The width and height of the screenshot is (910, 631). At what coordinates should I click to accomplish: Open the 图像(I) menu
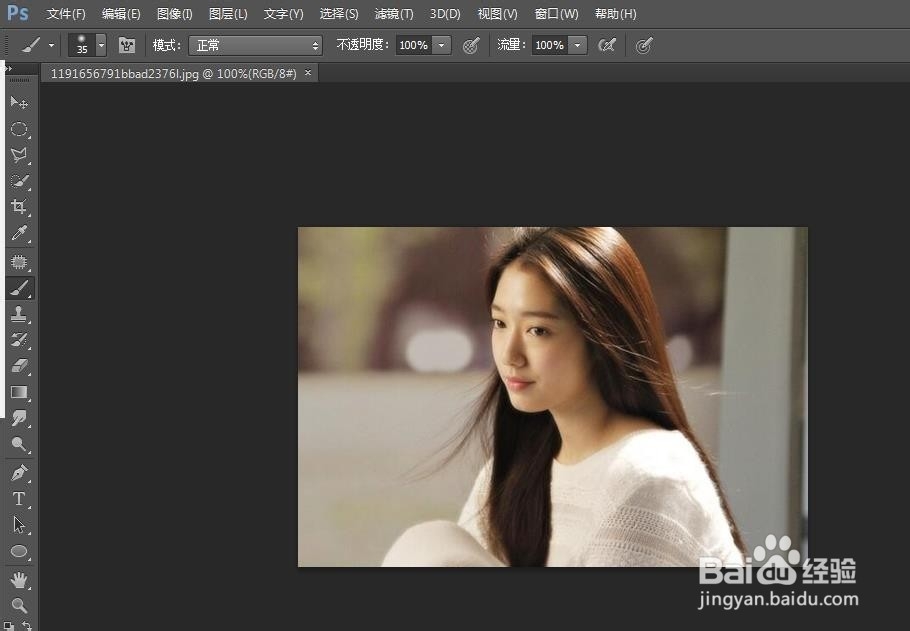click(x=174, y=13)
